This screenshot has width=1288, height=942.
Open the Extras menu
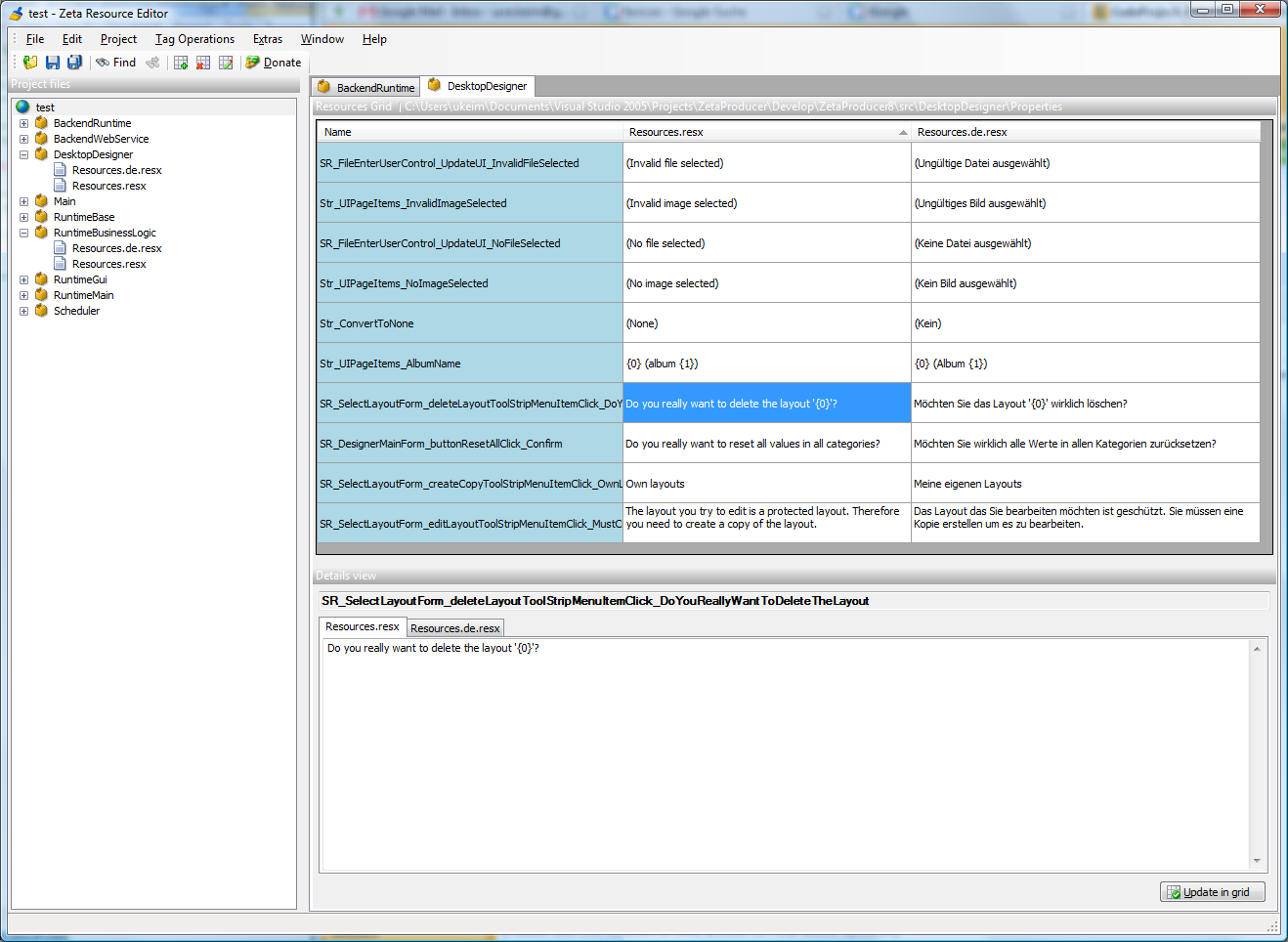[x=268, y=39]
